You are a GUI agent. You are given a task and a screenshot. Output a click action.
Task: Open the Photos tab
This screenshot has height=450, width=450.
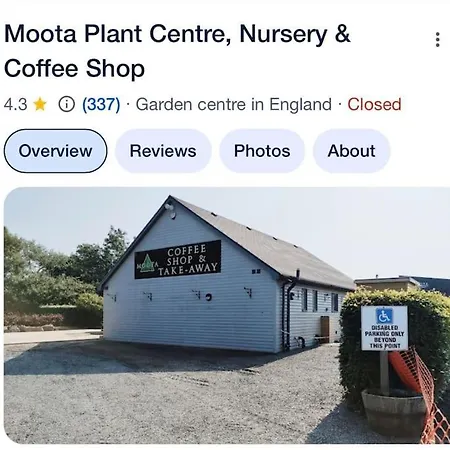(x=262, y=151)
